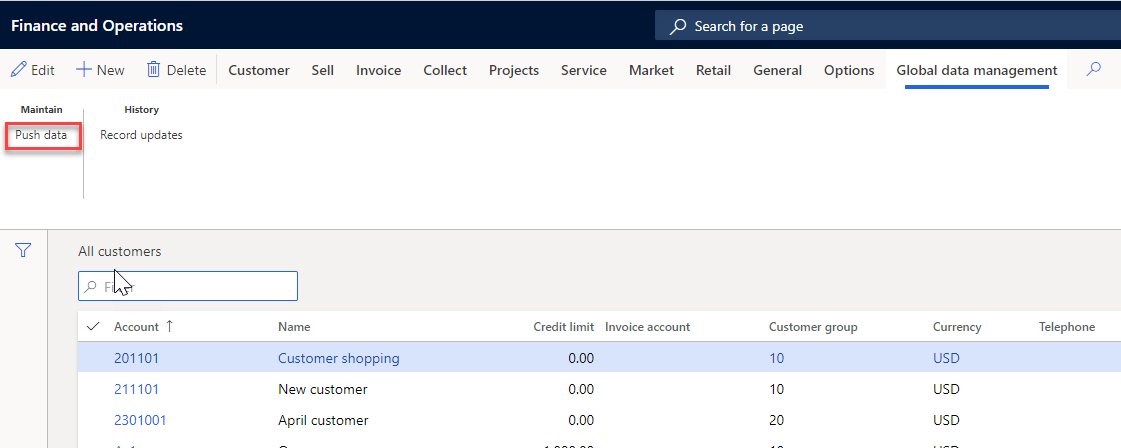1121x448 pixels.
Task: Click the New plus button
Action: (100, 70)
